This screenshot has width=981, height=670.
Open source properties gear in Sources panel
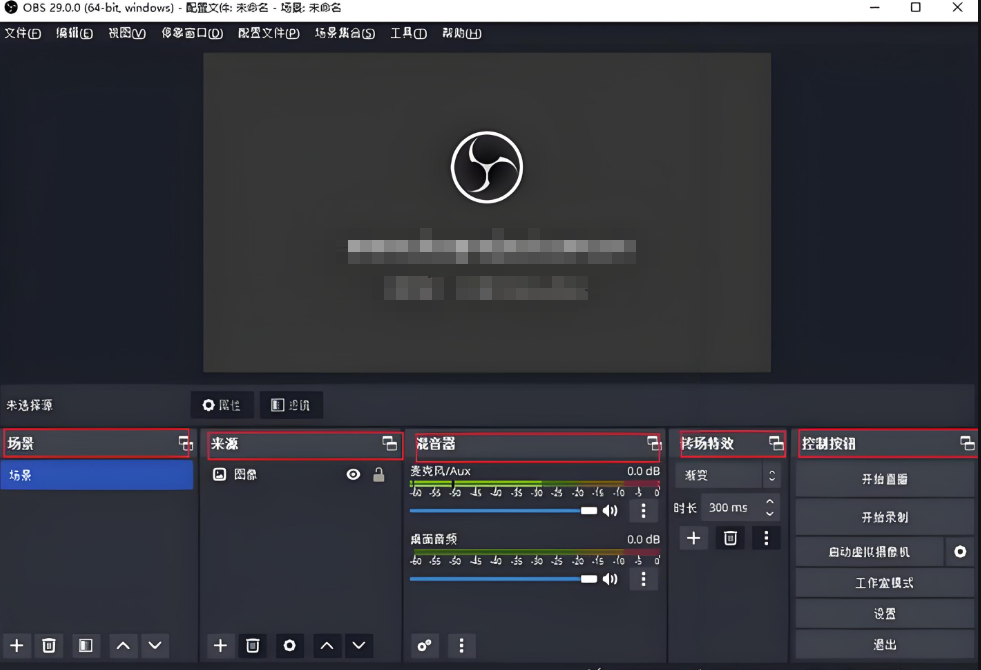[x=290, y=646]
